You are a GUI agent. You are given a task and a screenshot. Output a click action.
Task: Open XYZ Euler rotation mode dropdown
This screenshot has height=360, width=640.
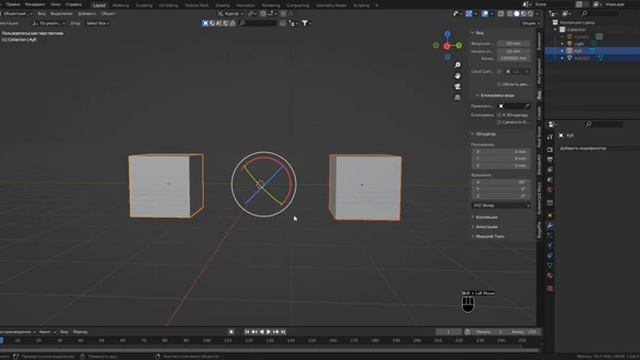(501, 205)
